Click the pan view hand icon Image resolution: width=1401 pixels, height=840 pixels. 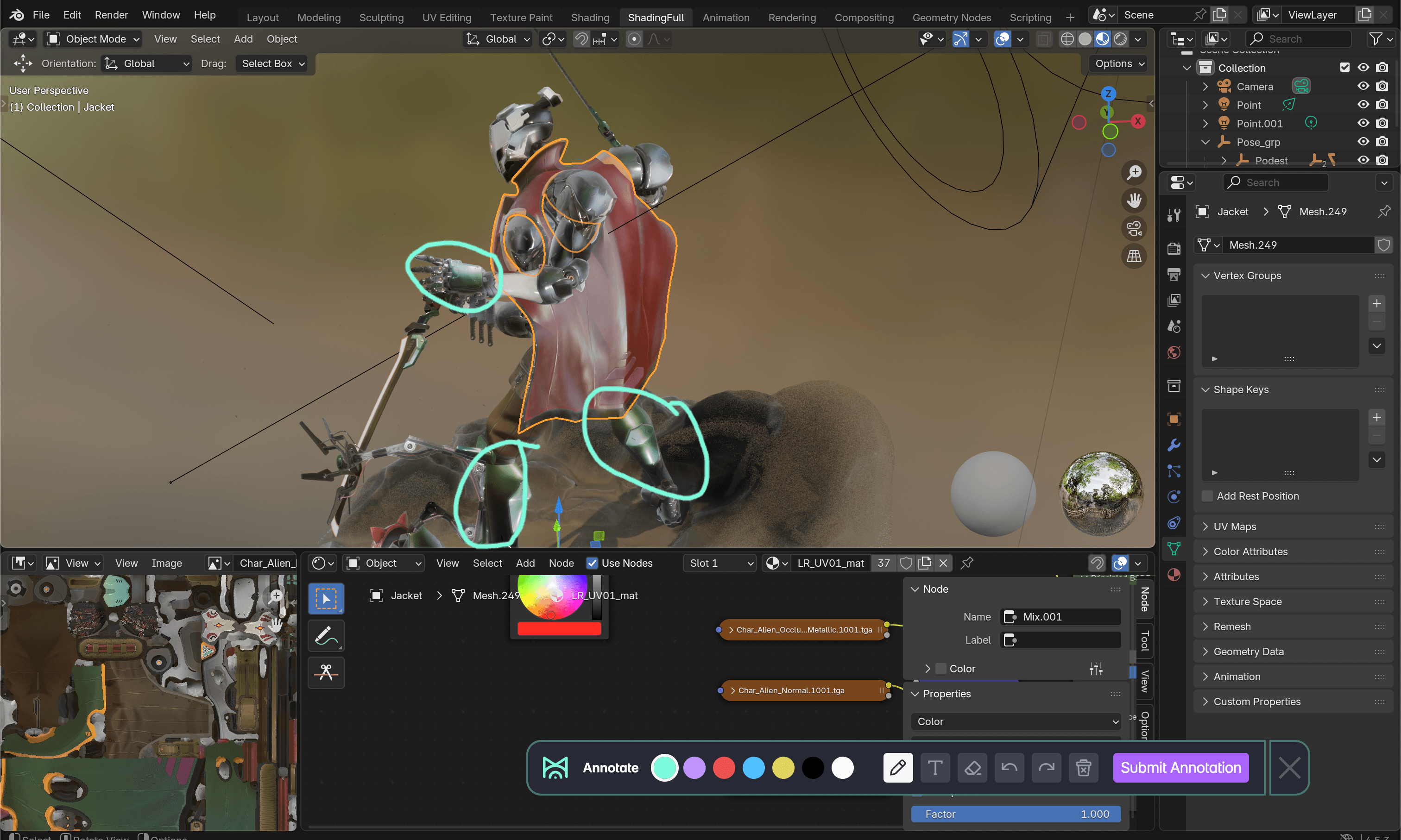(x=1134, y=201)
